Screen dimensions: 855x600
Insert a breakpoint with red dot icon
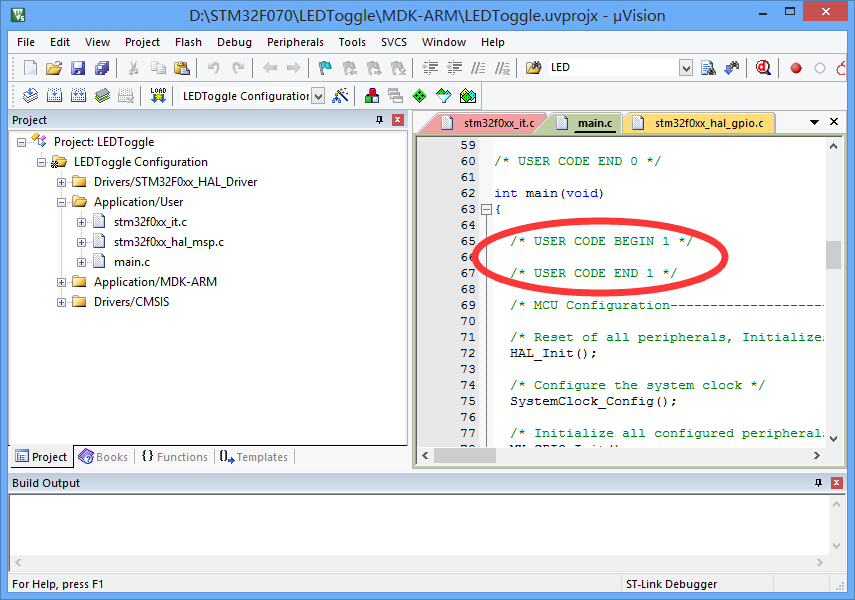(796, 68)
